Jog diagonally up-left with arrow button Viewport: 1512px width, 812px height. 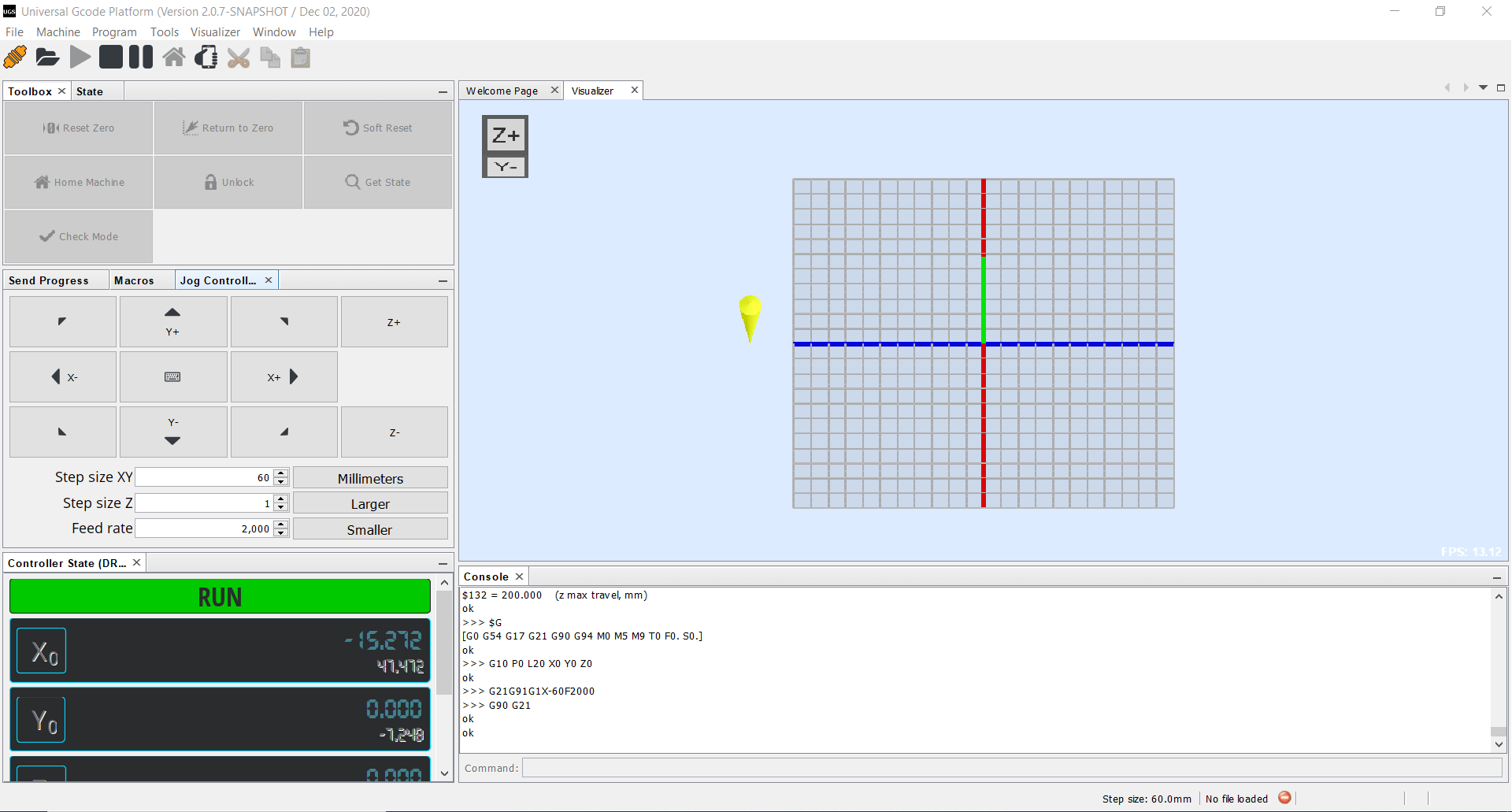coord(63,321)
